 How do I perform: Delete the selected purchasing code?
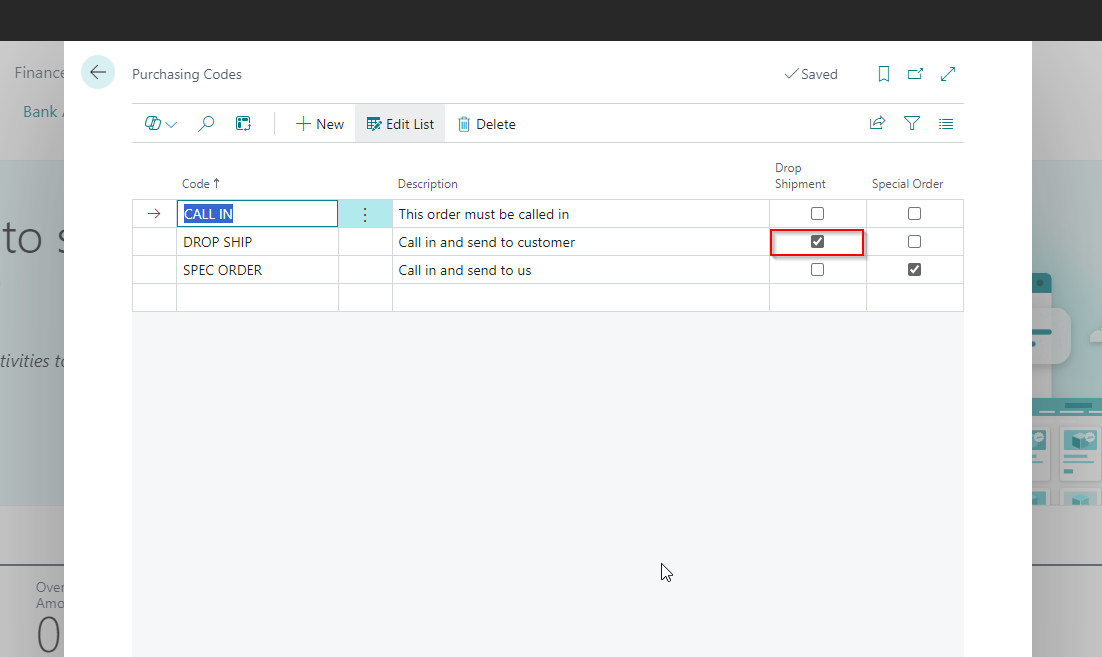pyautogui.click(x=486, y=124)
